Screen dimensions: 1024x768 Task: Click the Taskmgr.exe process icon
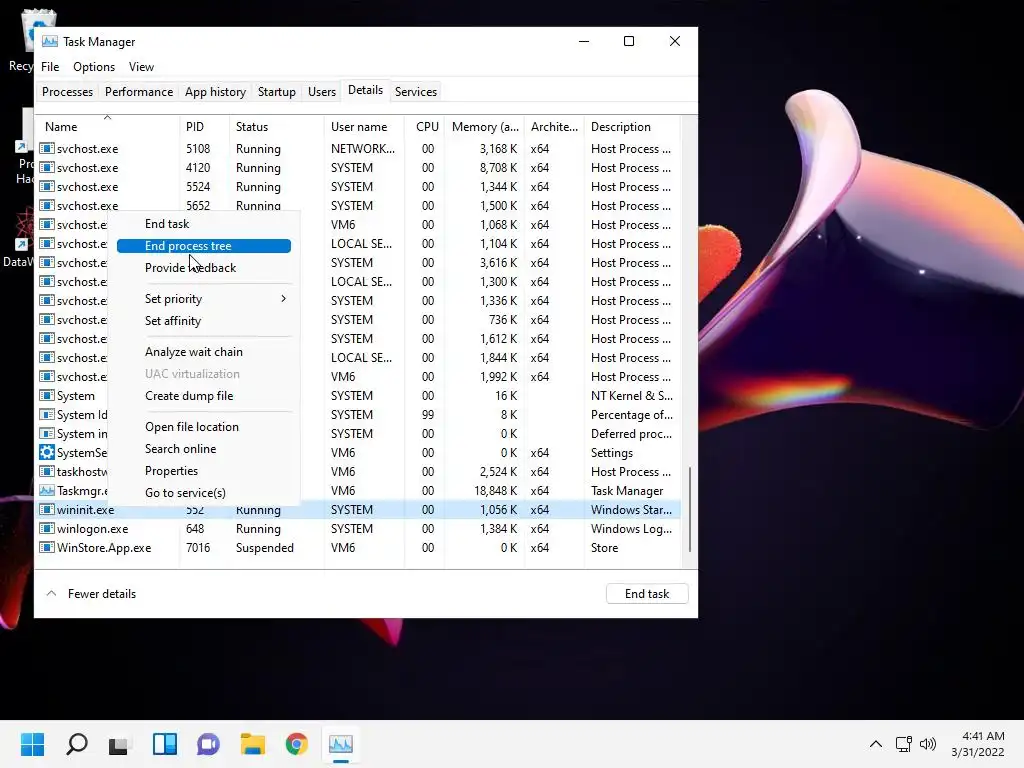coord(46,490)
